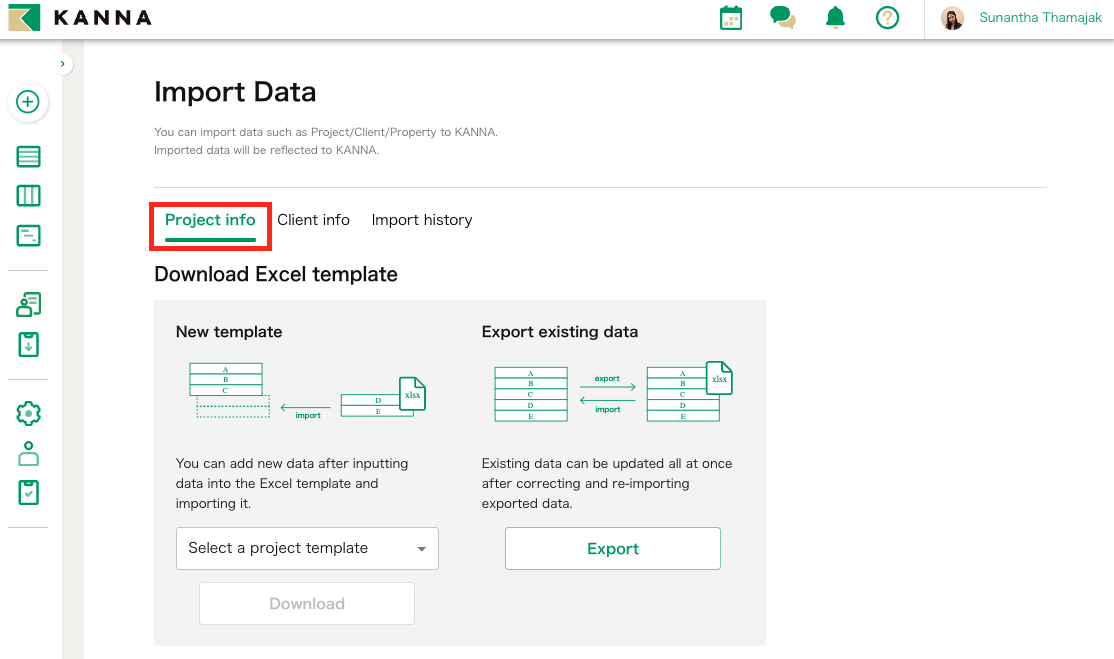Open the help question-mark icon

pos(887,18)
